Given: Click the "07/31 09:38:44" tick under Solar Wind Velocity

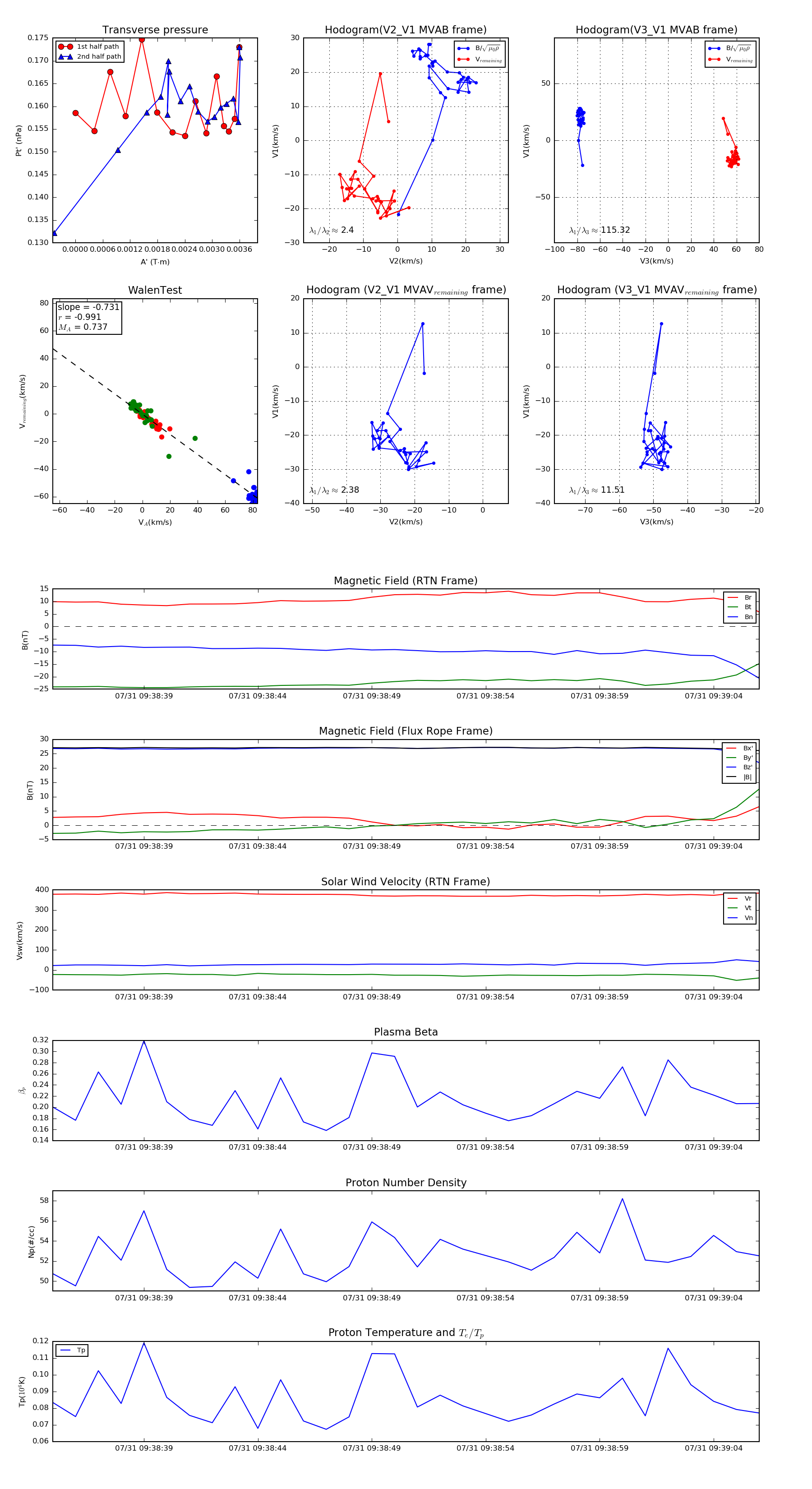Looking at the screenshot, I should point(258,997).
